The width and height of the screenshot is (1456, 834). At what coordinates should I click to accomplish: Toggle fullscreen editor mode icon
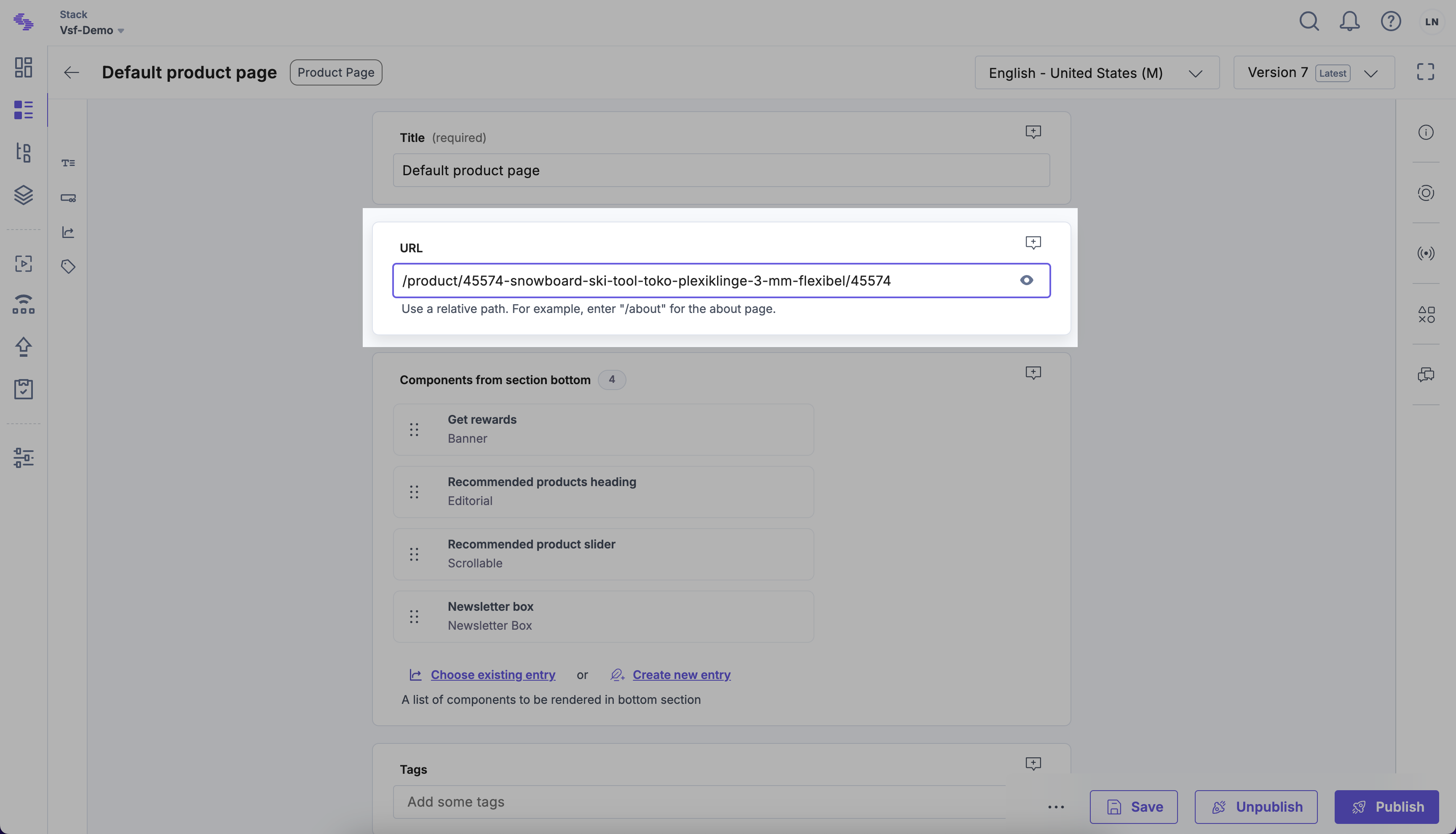click(x=1425, y=72)
